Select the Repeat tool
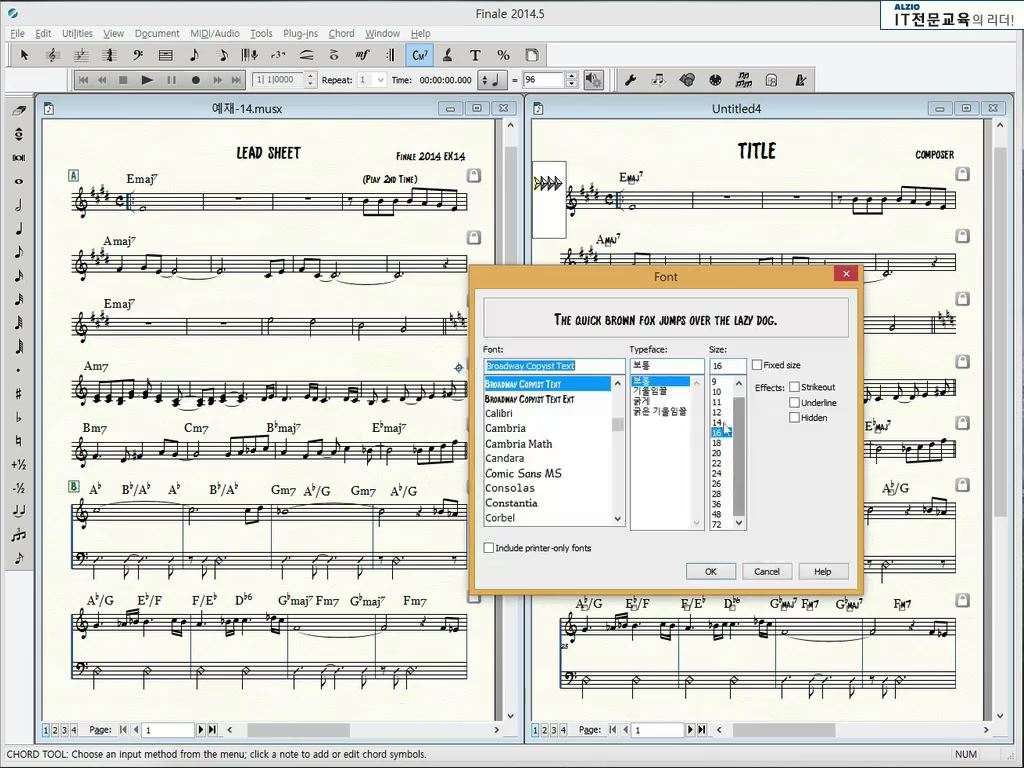 [391, 56]
